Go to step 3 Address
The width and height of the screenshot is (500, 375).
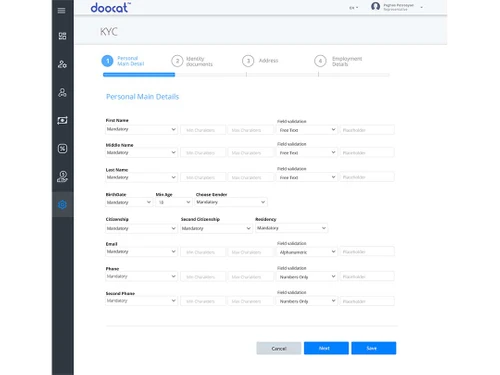click(x=260, y=61)
